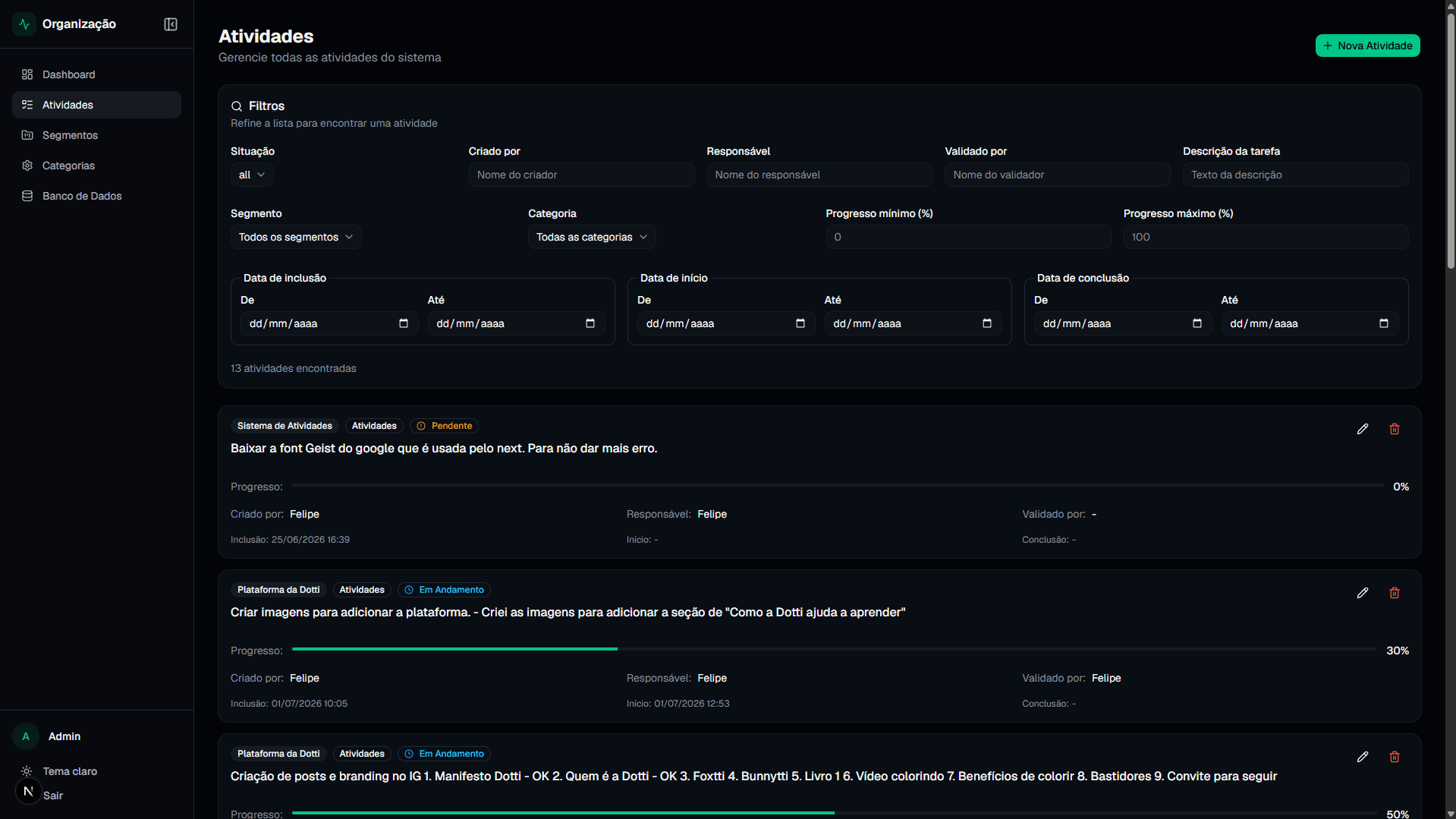Viewport: 1456px width, 819px height.
Task: Click the Filtros search magnifier icon
Action: [x=237, y=106]
